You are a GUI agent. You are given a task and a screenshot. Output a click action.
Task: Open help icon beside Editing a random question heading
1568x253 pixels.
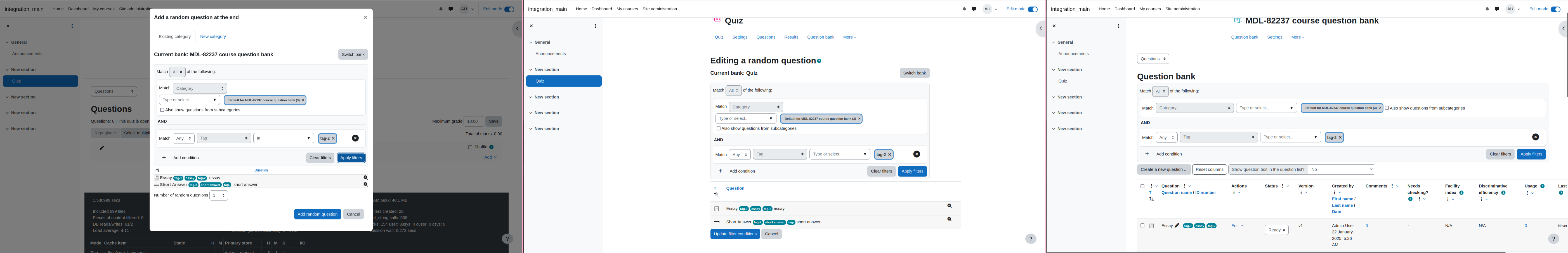click(819, 61)
